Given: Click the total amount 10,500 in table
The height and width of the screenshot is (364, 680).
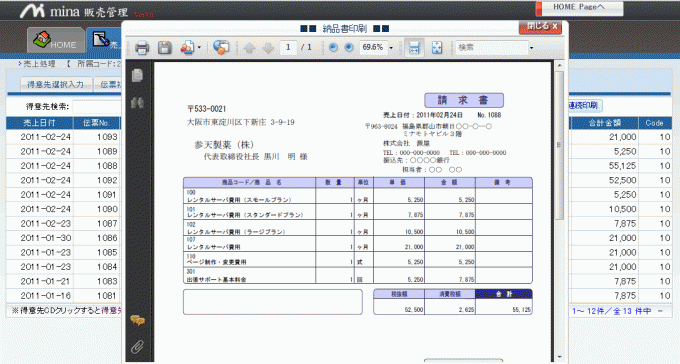Looking at the screenshot, I should pyautogui.click(x=622, y=209).
